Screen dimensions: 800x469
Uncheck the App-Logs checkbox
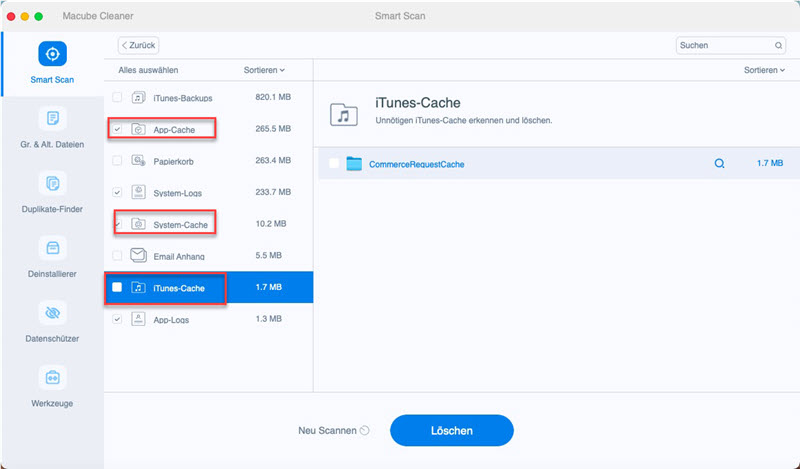tap(117, 319)
